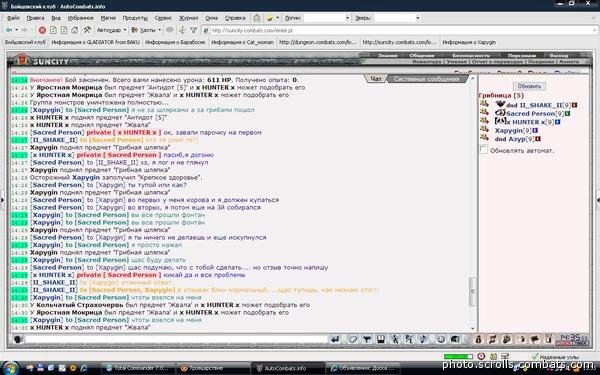The height and width of the screenshot is (375, 600).
Task: Click the smiley emoticons icon
Action: pyautogui.click(x=441, y=339)
